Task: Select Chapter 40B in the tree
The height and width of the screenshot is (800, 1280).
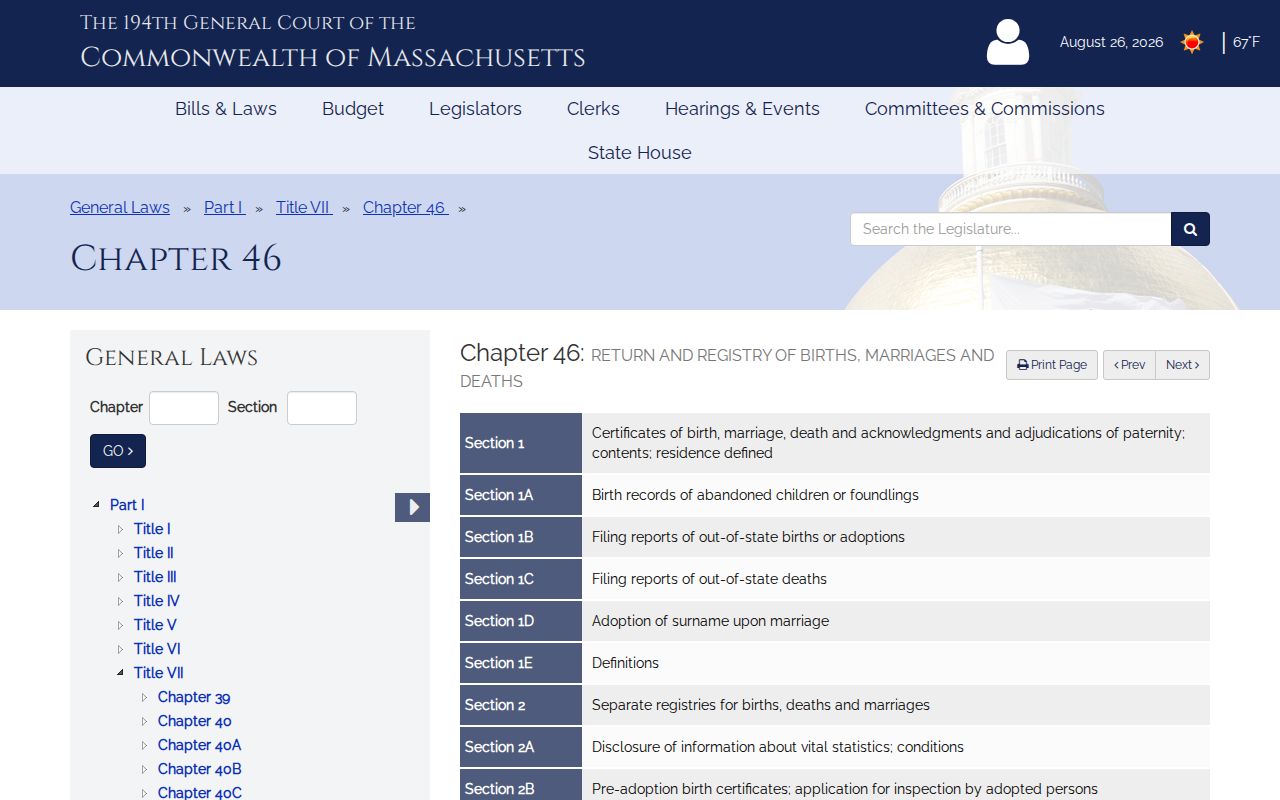Action: tap(200, 769)
